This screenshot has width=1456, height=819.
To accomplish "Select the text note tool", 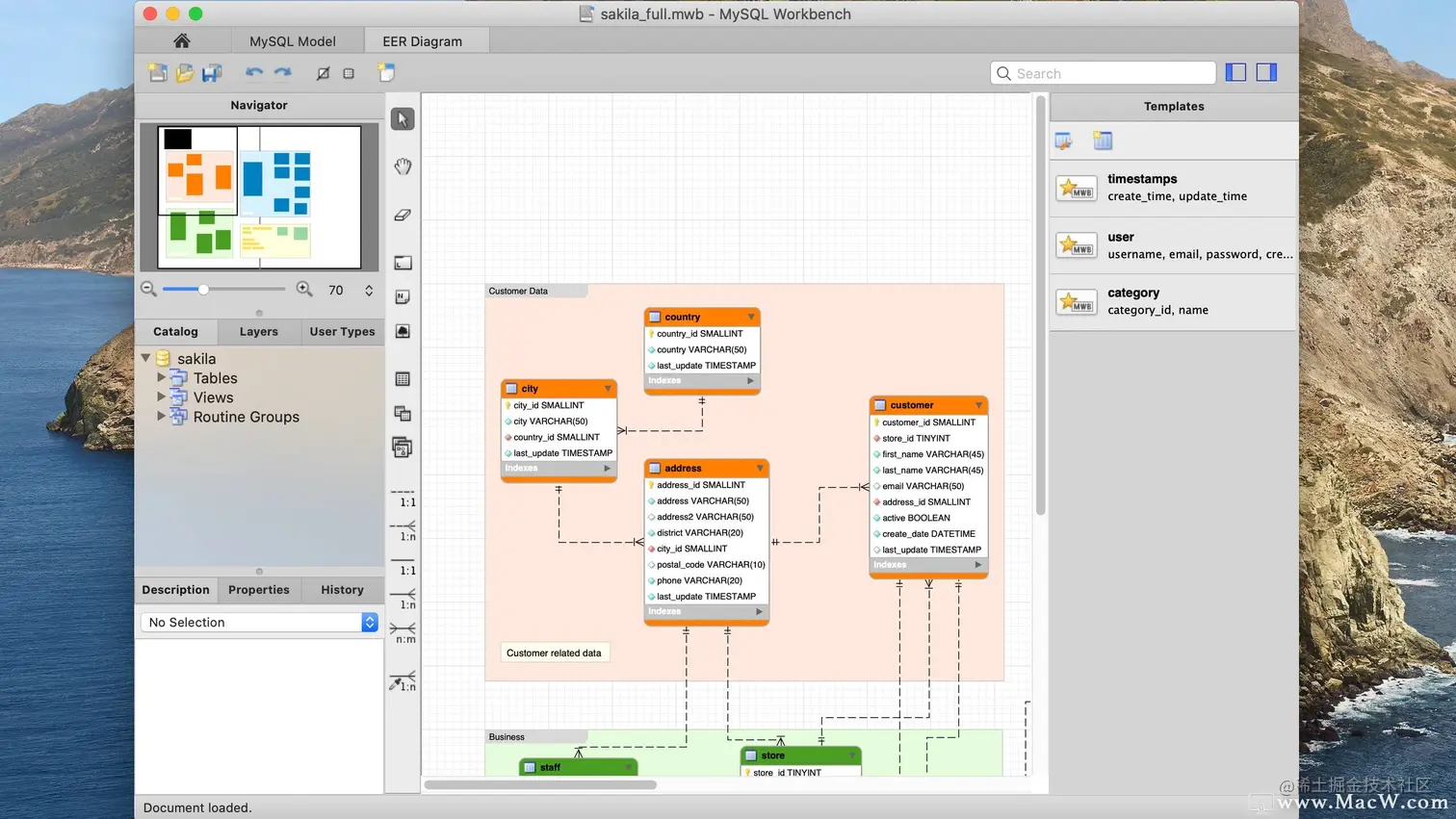I will click(x=403, y=297).
